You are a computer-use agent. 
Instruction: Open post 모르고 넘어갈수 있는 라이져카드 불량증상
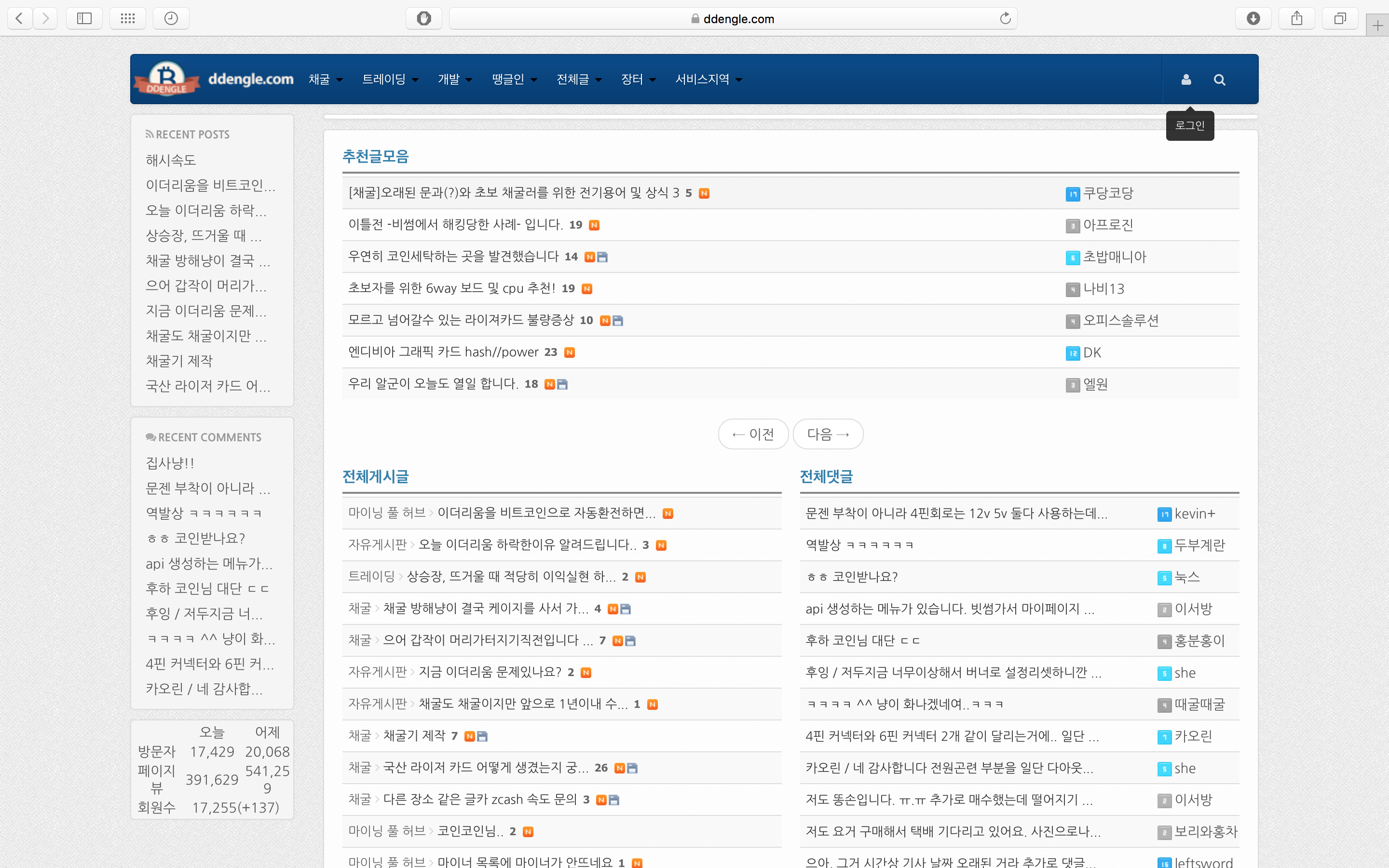click(x=461, y=320)
